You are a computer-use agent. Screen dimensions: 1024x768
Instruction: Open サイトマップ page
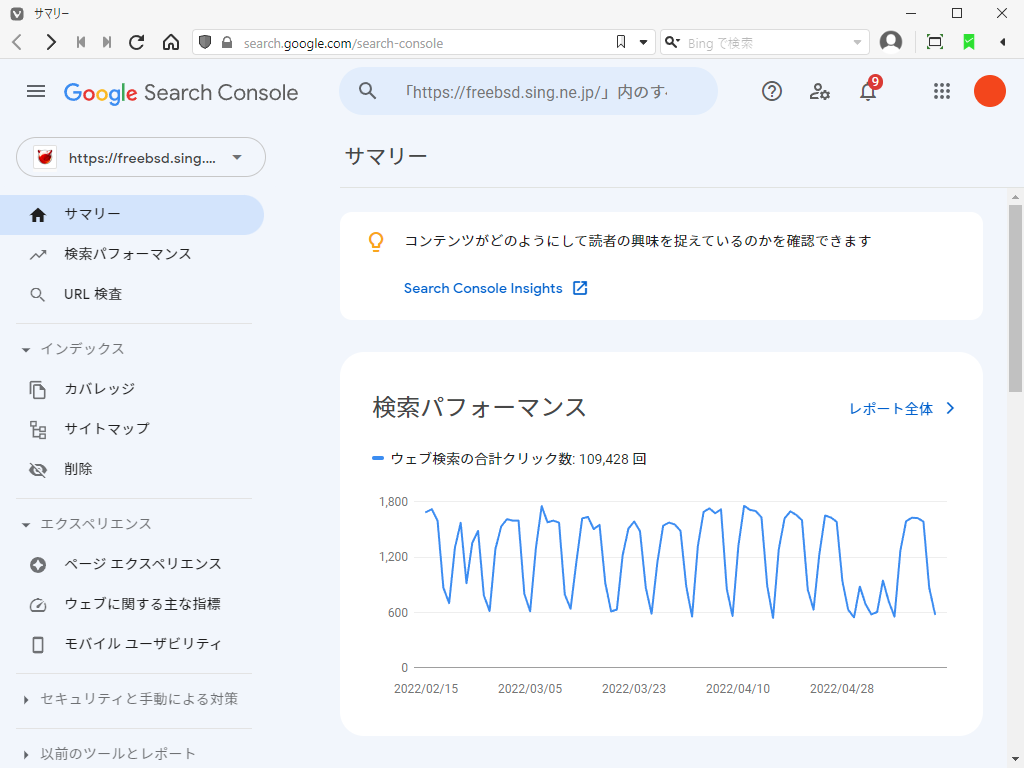[x=132, y=429]
